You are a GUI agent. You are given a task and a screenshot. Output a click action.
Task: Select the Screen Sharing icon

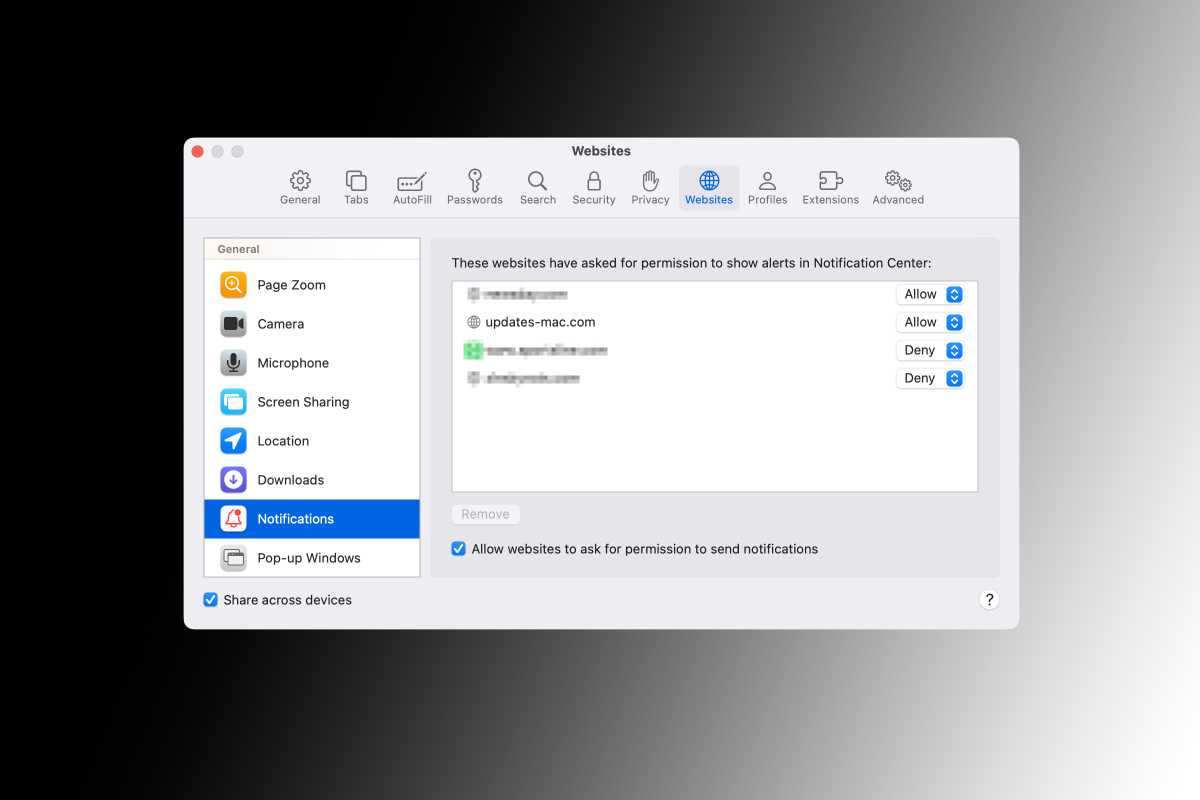pos(232,401)
